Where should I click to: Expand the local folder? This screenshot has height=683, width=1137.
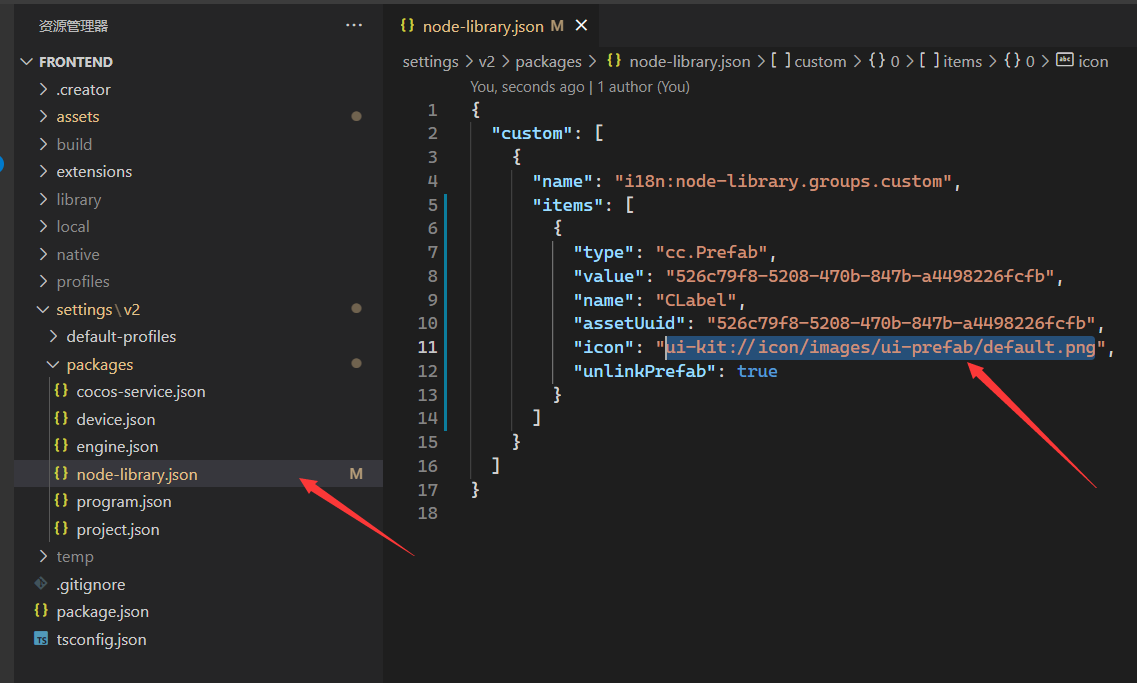44,226
